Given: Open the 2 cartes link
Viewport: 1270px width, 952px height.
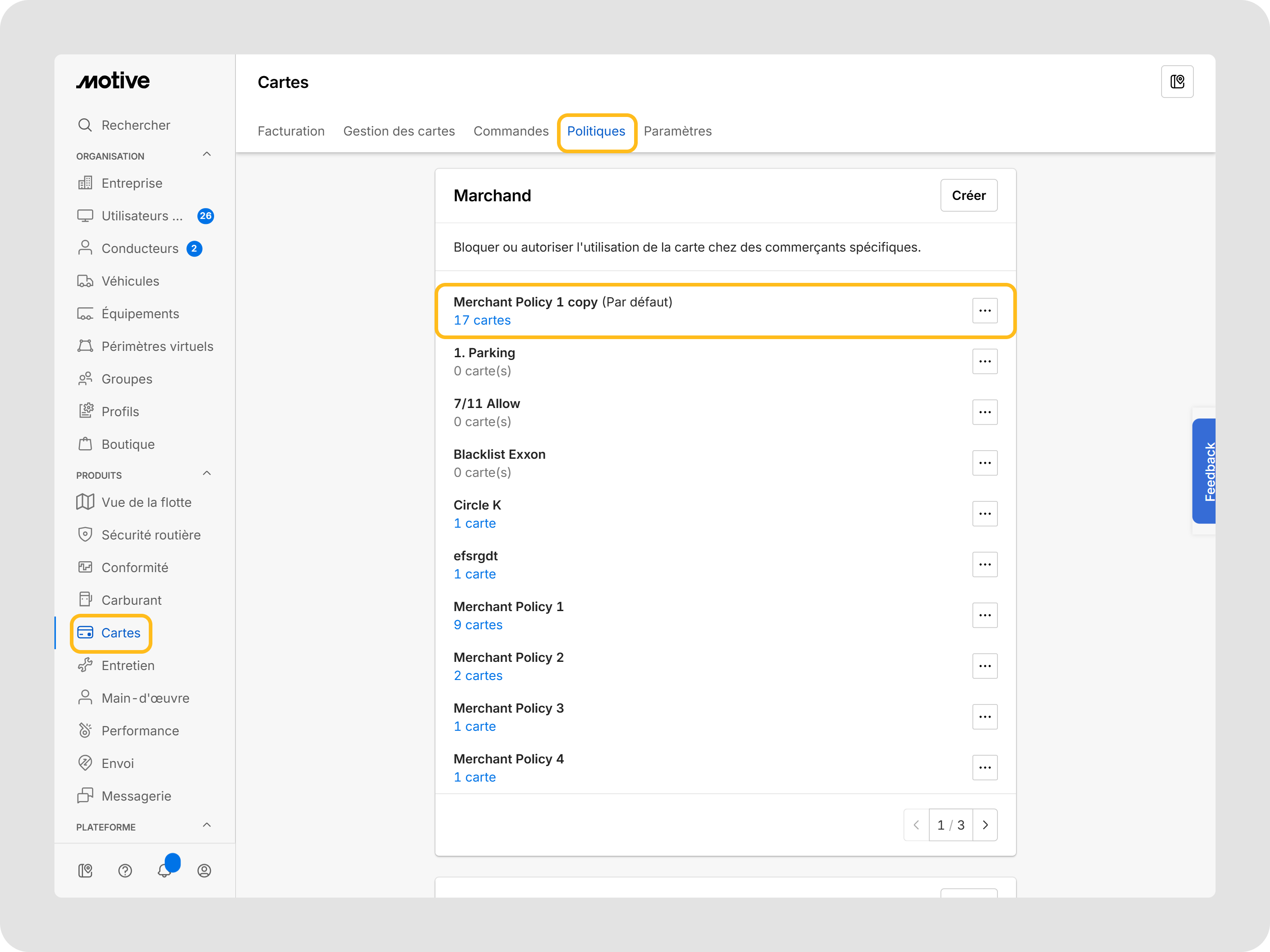Looking at the screenshot, I should [478, 675].
